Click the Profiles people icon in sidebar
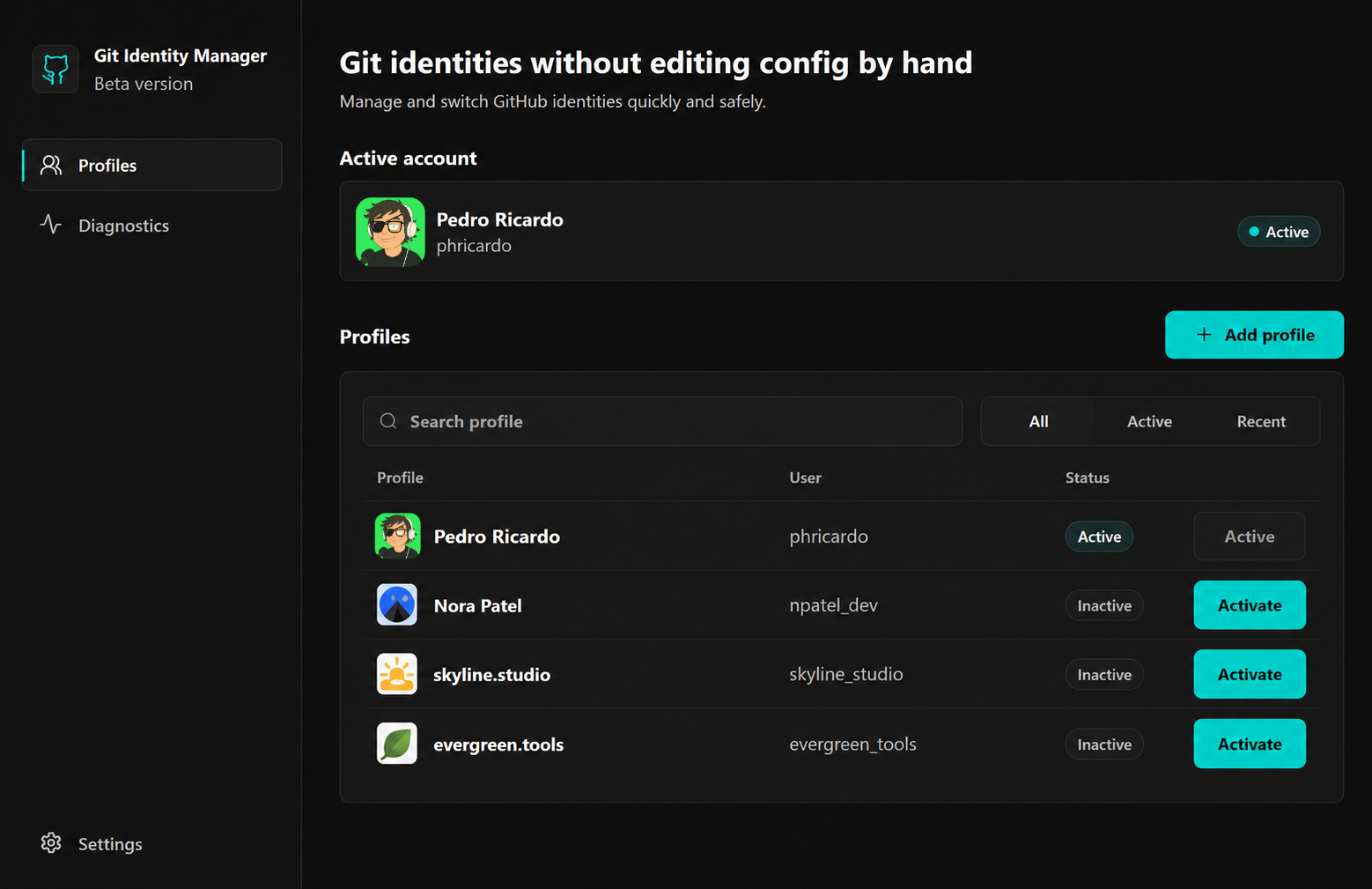The width and height of the screenshot is (1372, 889). click(51, 165)
